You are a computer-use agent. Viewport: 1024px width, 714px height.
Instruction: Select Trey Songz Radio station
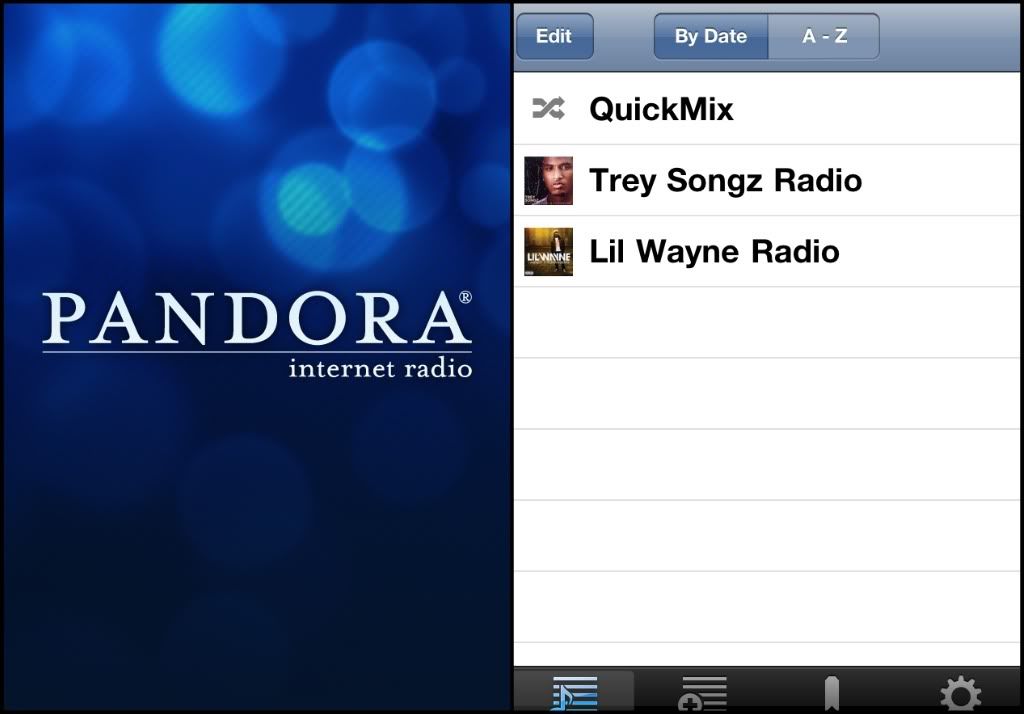click(767, 180)
